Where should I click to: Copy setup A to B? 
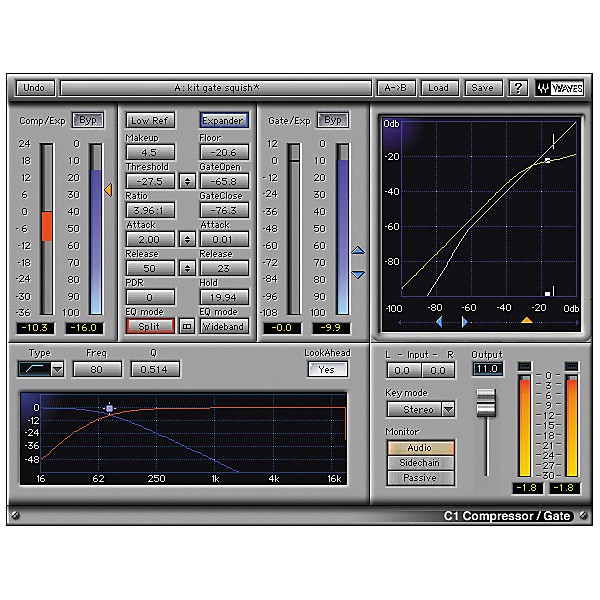point(396,88)
